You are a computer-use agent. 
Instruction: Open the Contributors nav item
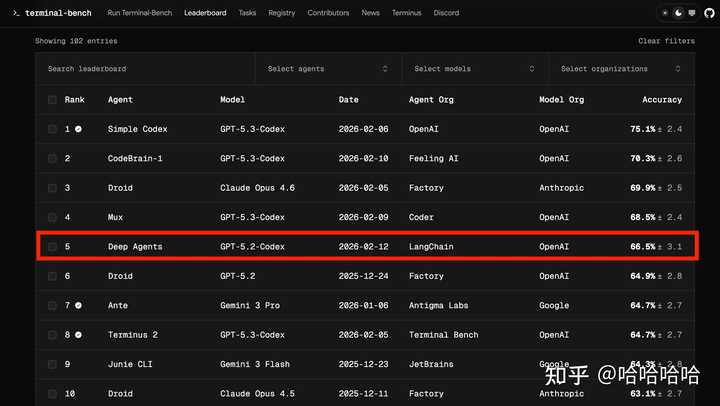click(x=328, y=13)
